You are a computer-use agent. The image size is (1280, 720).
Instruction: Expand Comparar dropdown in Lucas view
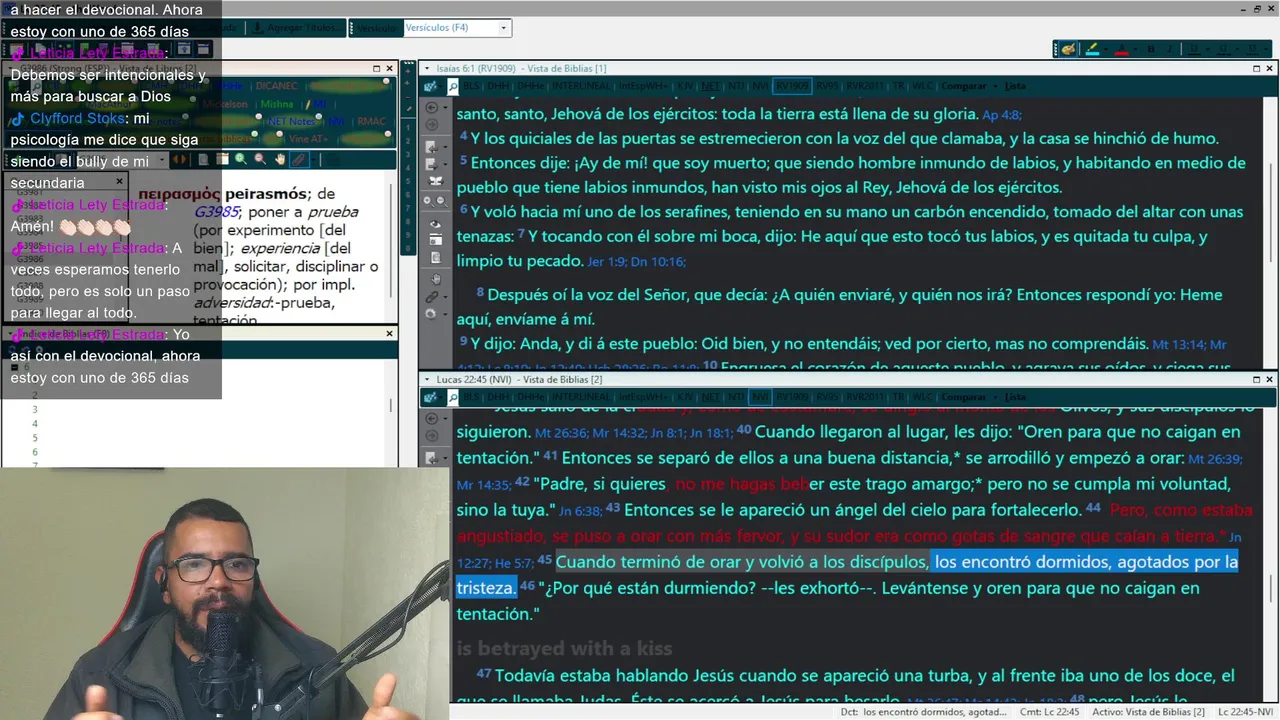tap(995, 397)
